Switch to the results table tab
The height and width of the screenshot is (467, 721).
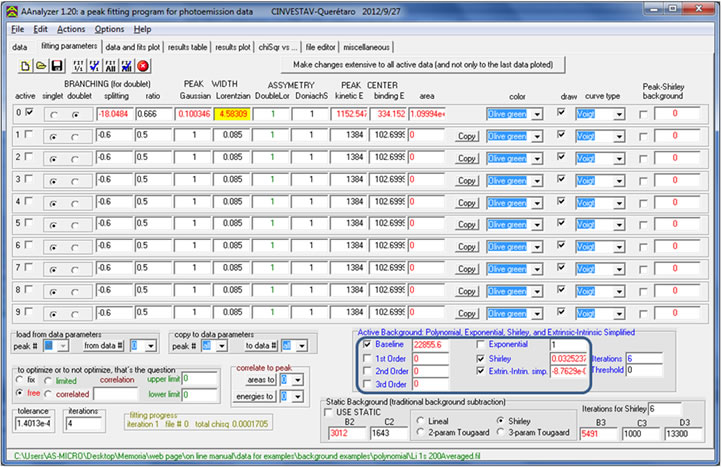pyautogui.click(x=187, y=46)
